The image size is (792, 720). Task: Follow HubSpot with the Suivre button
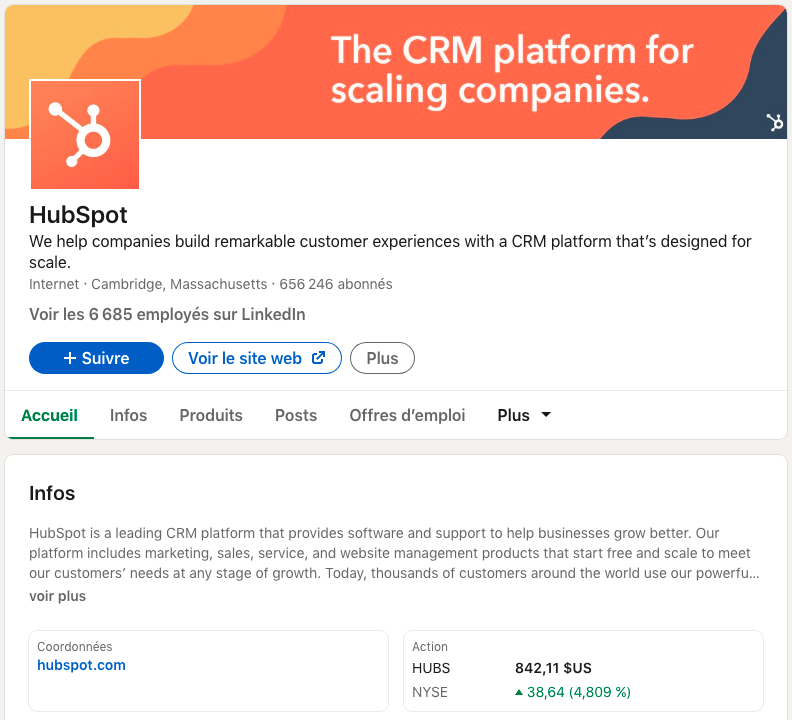point(96,358)
